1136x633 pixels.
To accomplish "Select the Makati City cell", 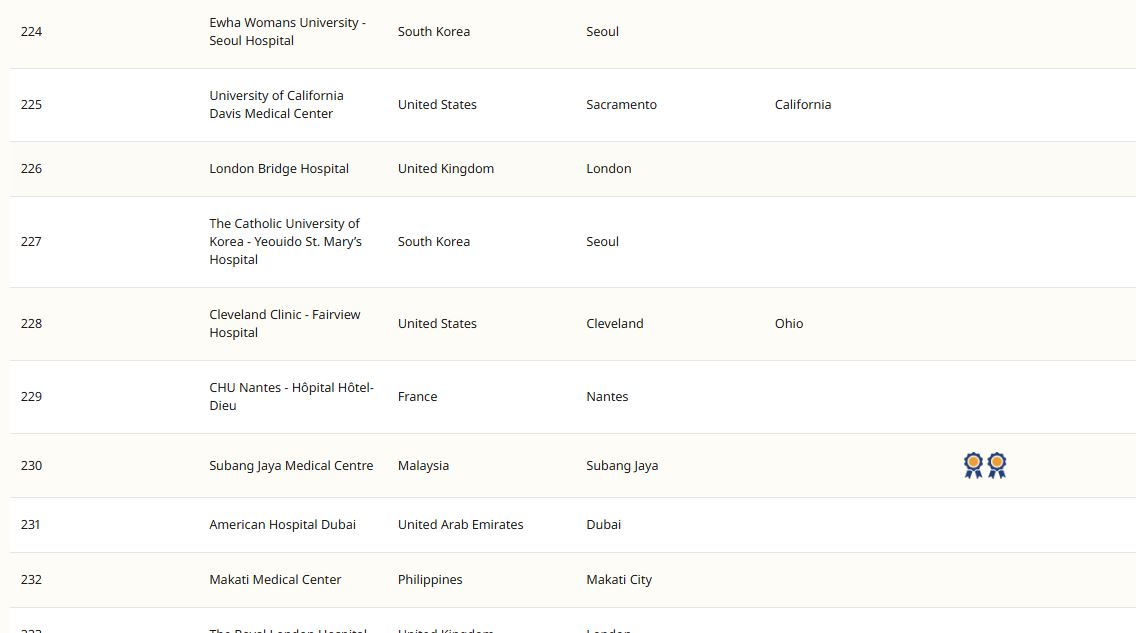I will (618, 580).
